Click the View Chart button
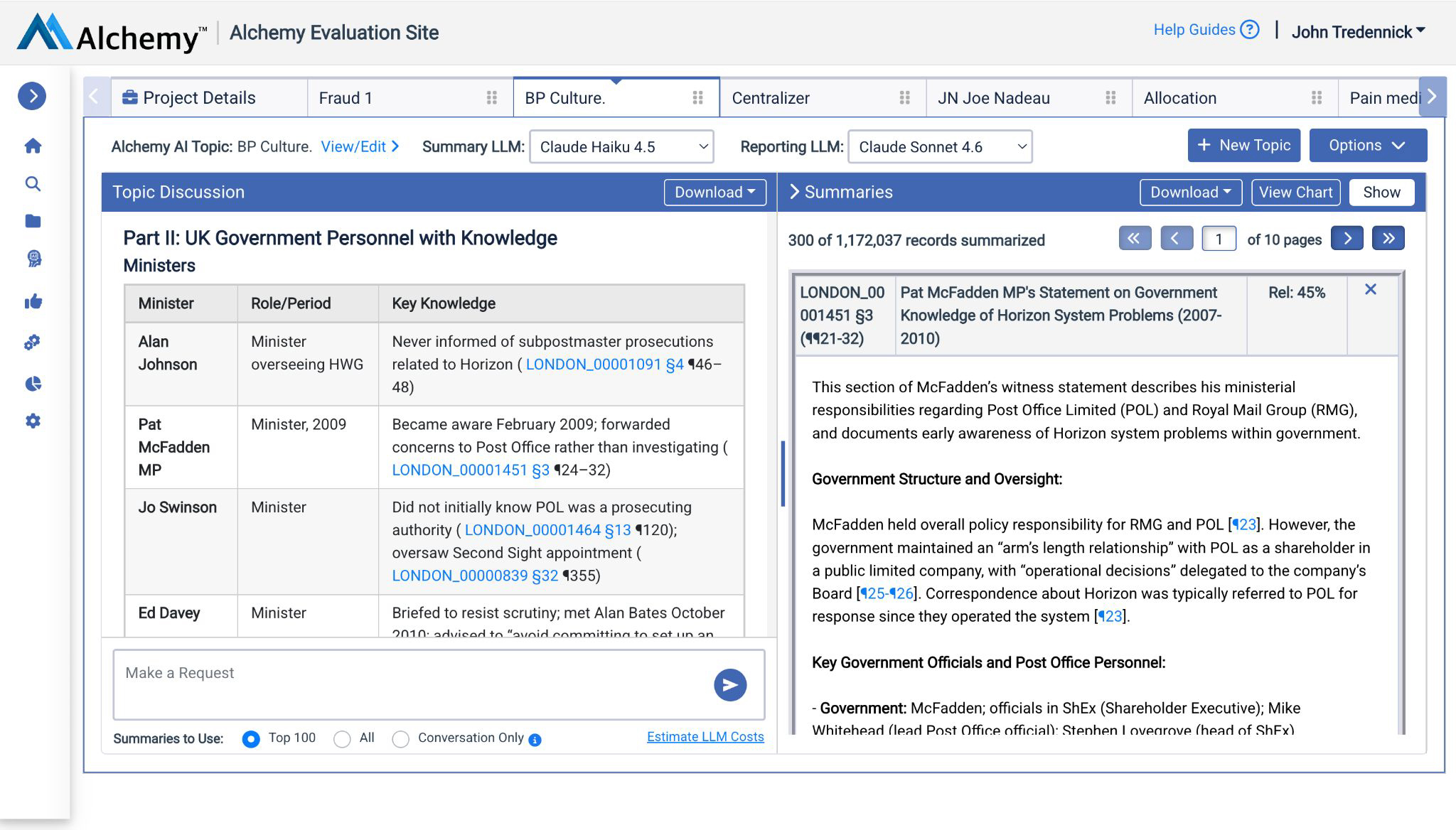1456x830 pixels. (x=1295, y=193)
